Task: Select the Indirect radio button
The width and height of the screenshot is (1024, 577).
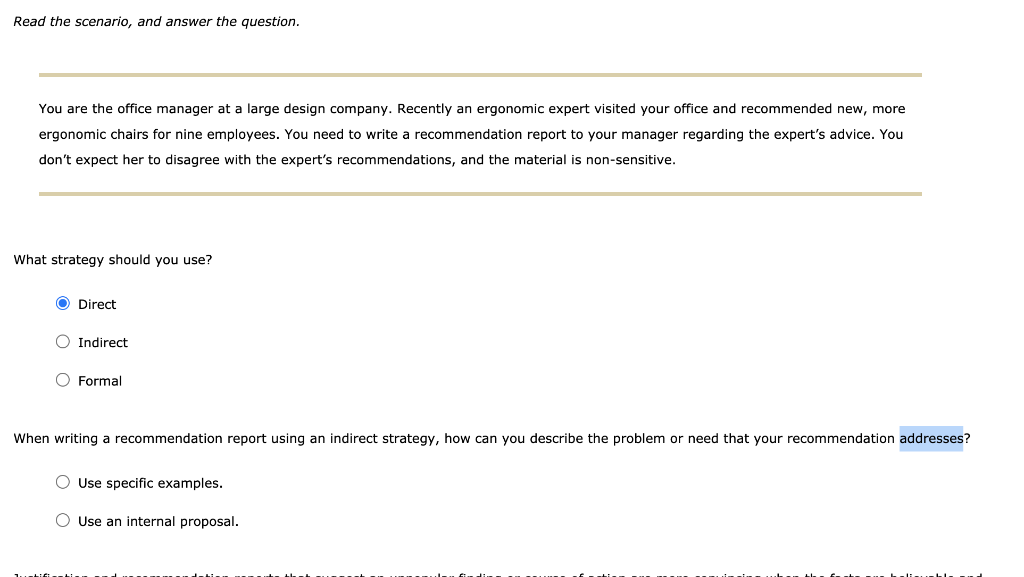Action: [63, 341]
